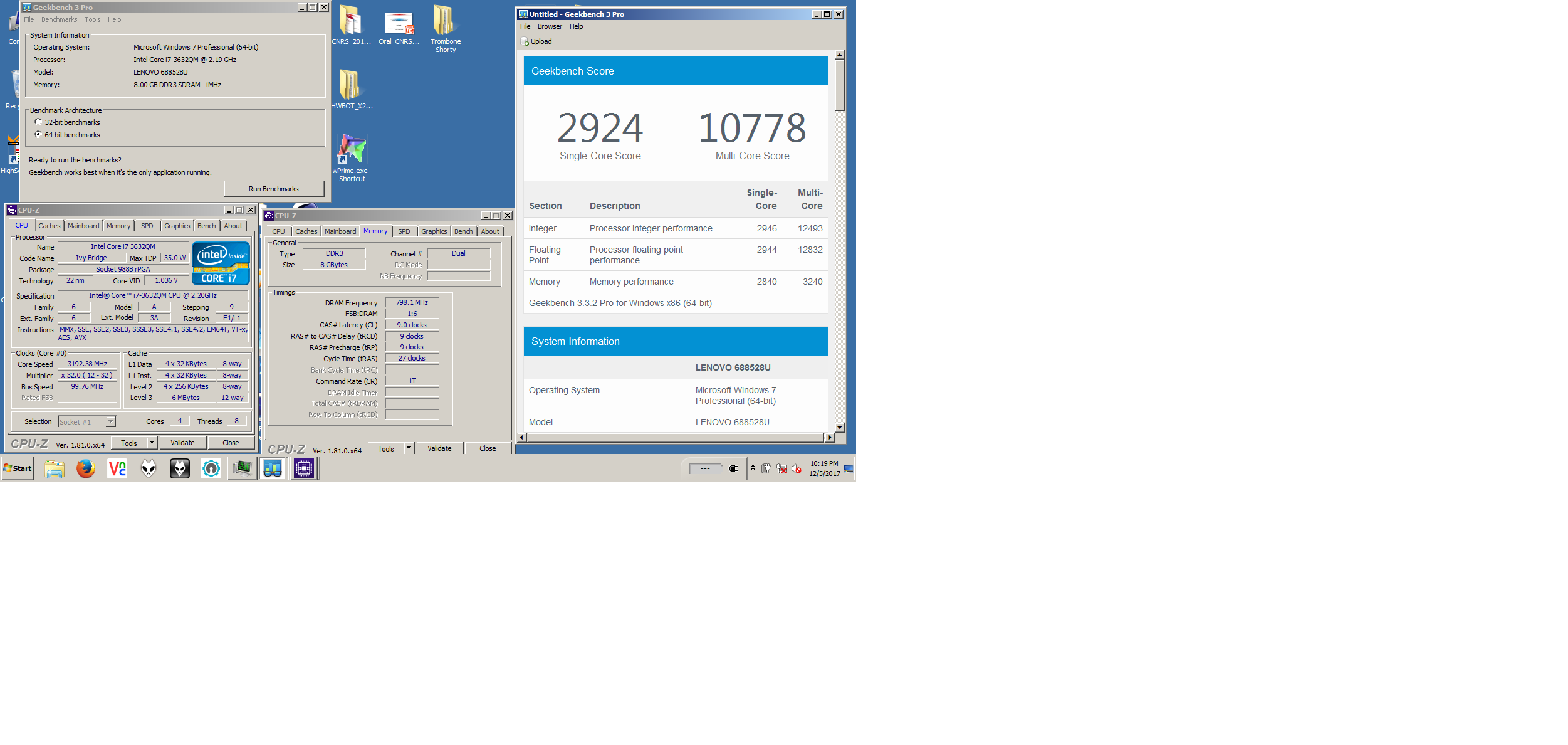Open the clock showing 10:19 PM

(x=824, y=468)
